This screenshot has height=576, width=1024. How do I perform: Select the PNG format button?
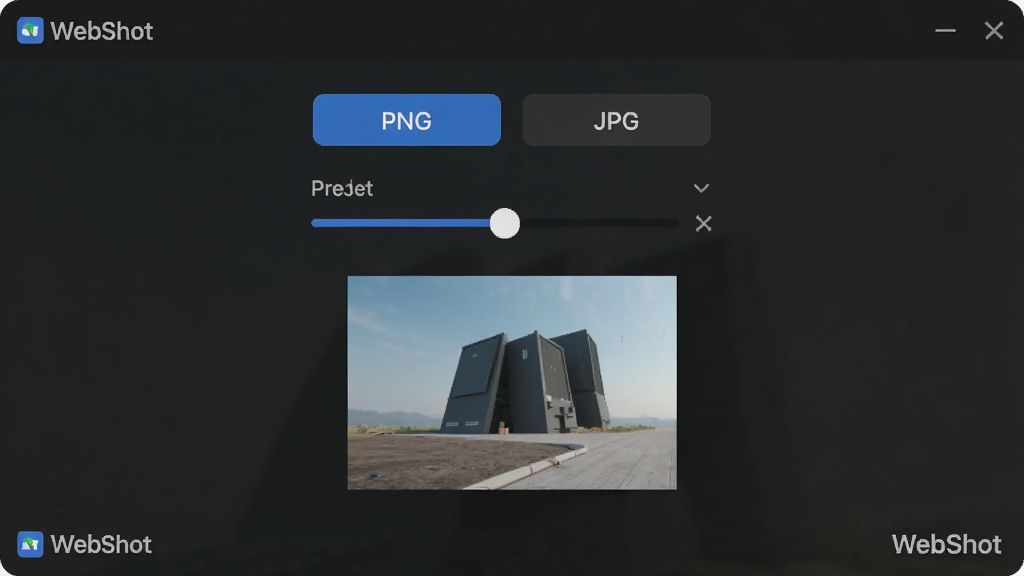click(x=407, y=120)
